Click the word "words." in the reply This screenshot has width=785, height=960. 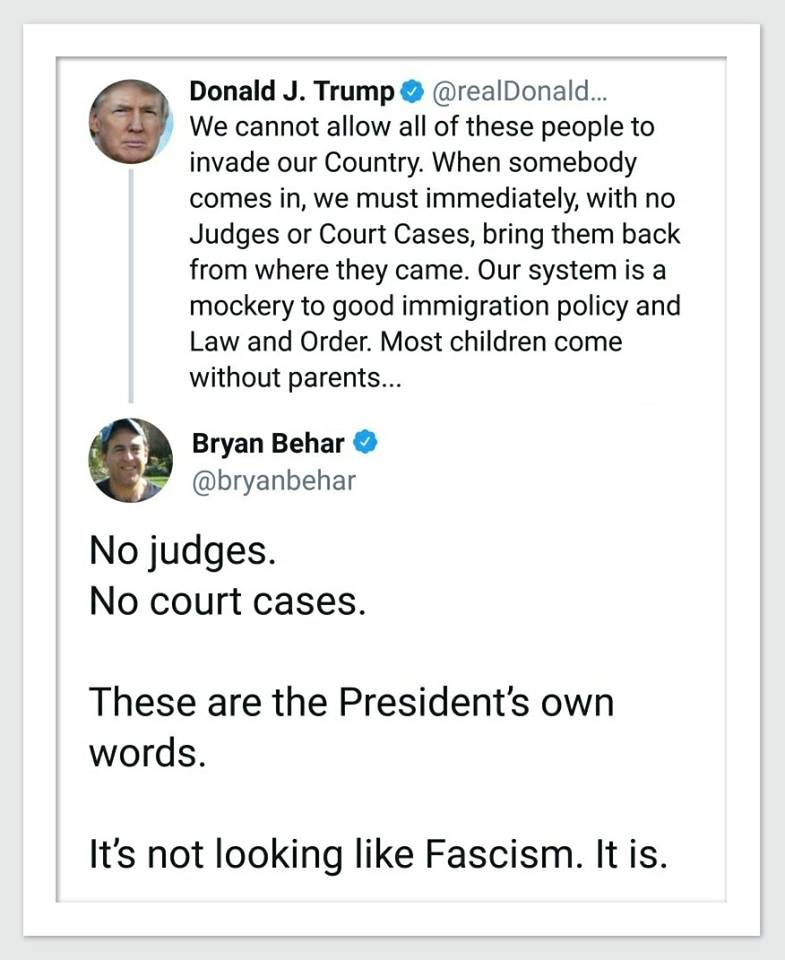(x=148, y=754)
